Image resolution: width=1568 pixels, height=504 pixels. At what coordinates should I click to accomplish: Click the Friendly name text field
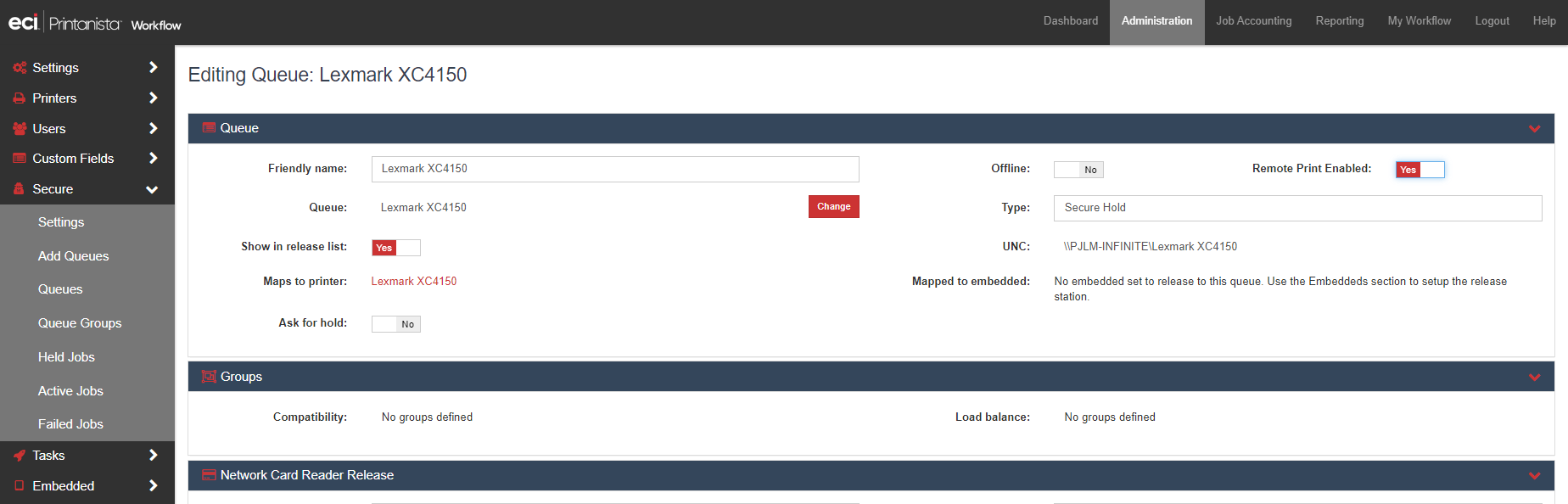click(615, 169)
